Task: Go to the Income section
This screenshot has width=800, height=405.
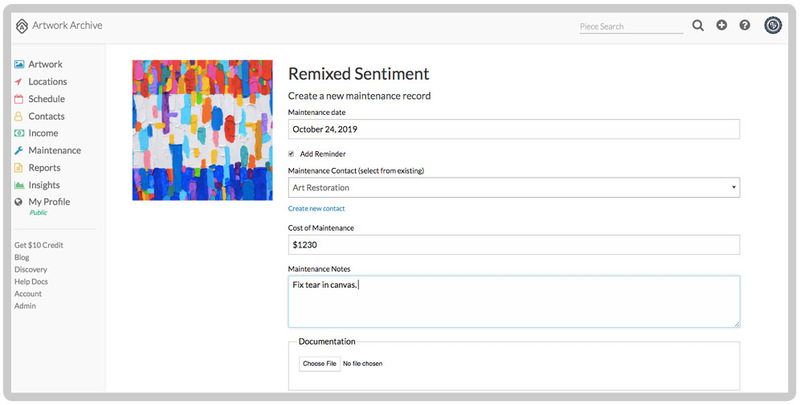Action: 43,133
